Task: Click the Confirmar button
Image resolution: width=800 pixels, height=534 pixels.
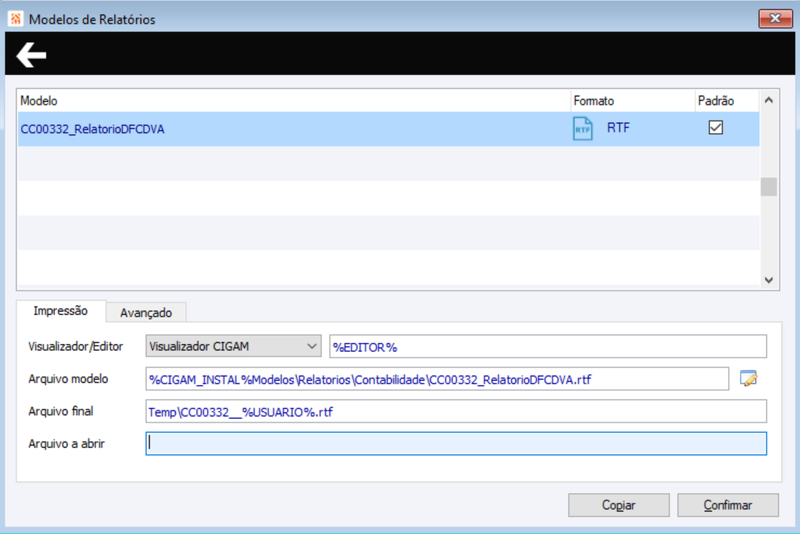Action: 728,505
